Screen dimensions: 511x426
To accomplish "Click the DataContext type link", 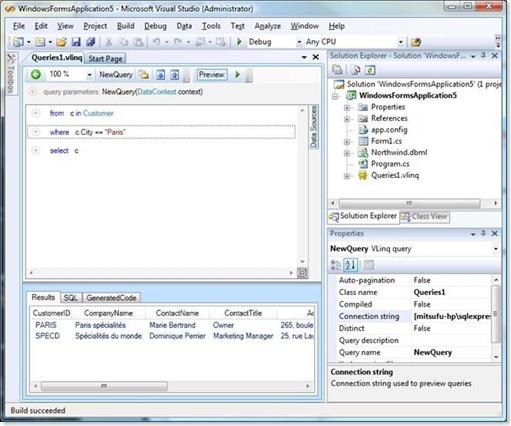I will [156, 92].
